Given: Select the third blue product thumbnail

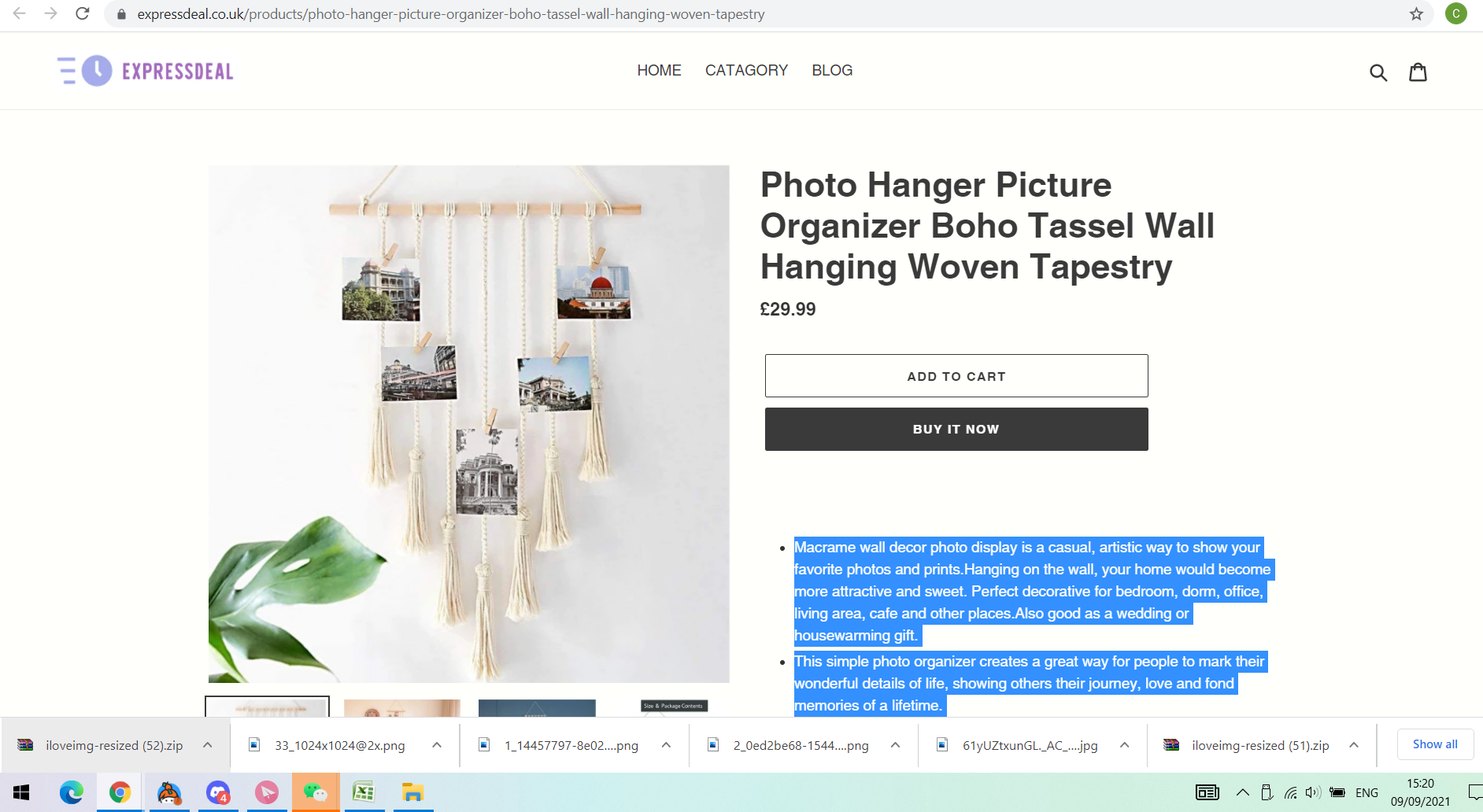Looking at the screenshot, I should coord(537,707).
